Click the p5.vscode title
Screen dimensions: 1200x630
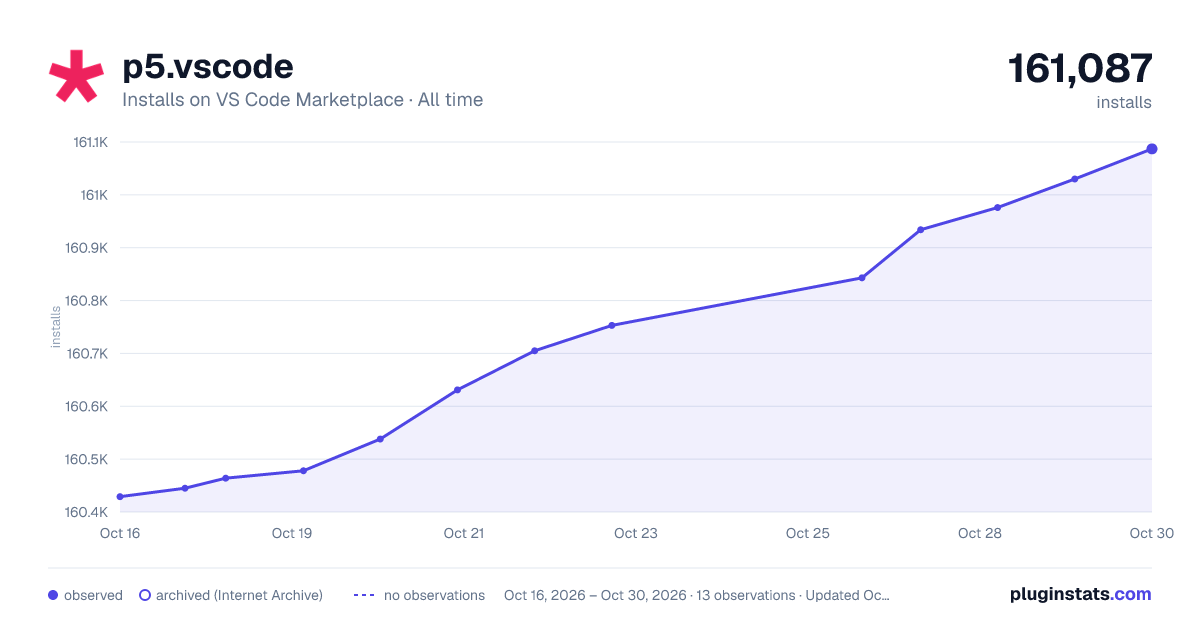(208, 66)
